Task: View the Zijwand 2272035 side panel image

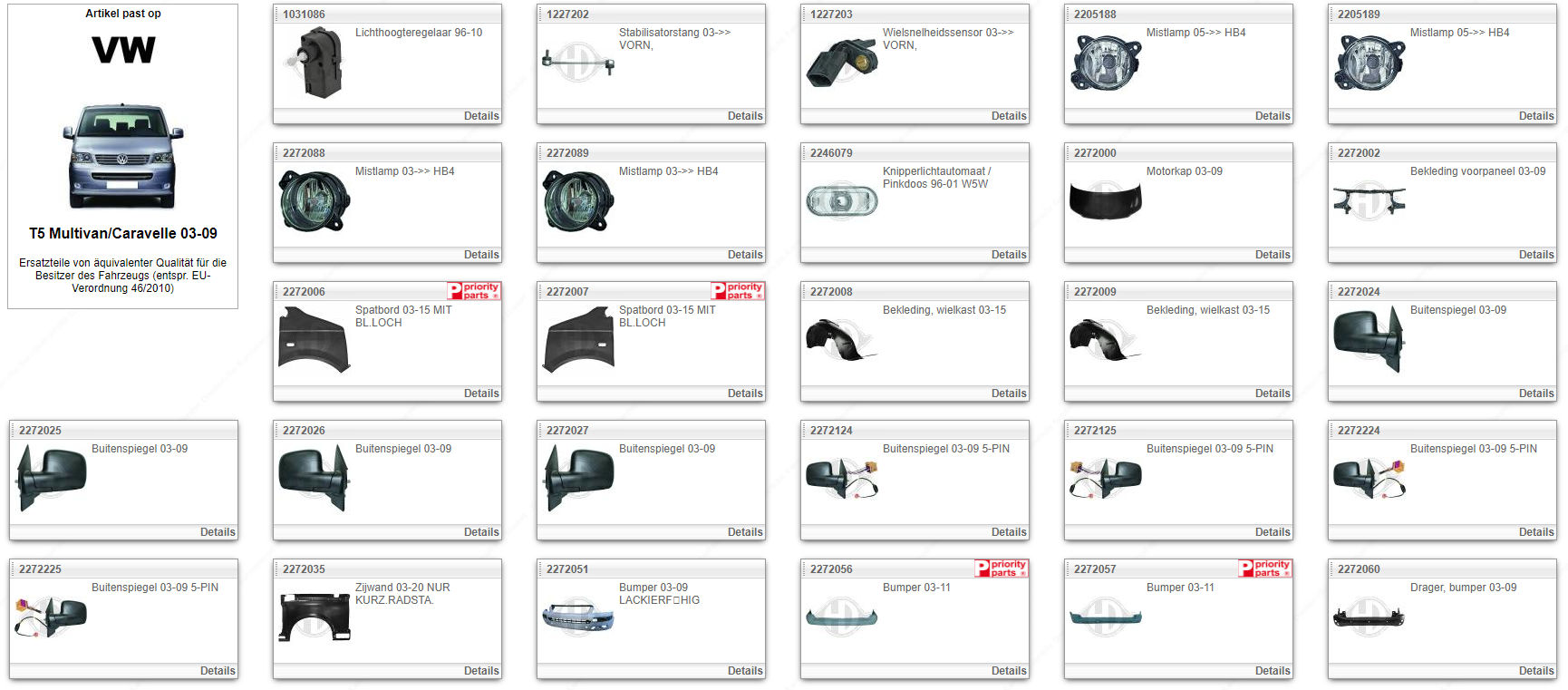Action: pos(315,617)
